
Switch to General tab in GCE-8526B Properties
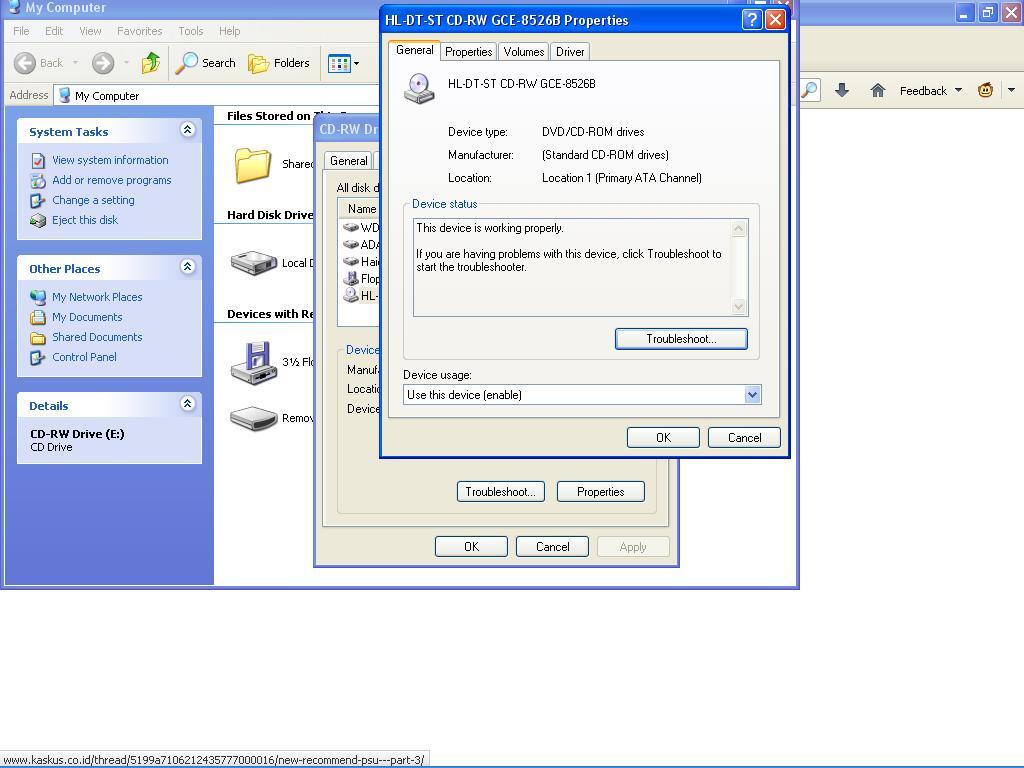(x=414, y=50)
